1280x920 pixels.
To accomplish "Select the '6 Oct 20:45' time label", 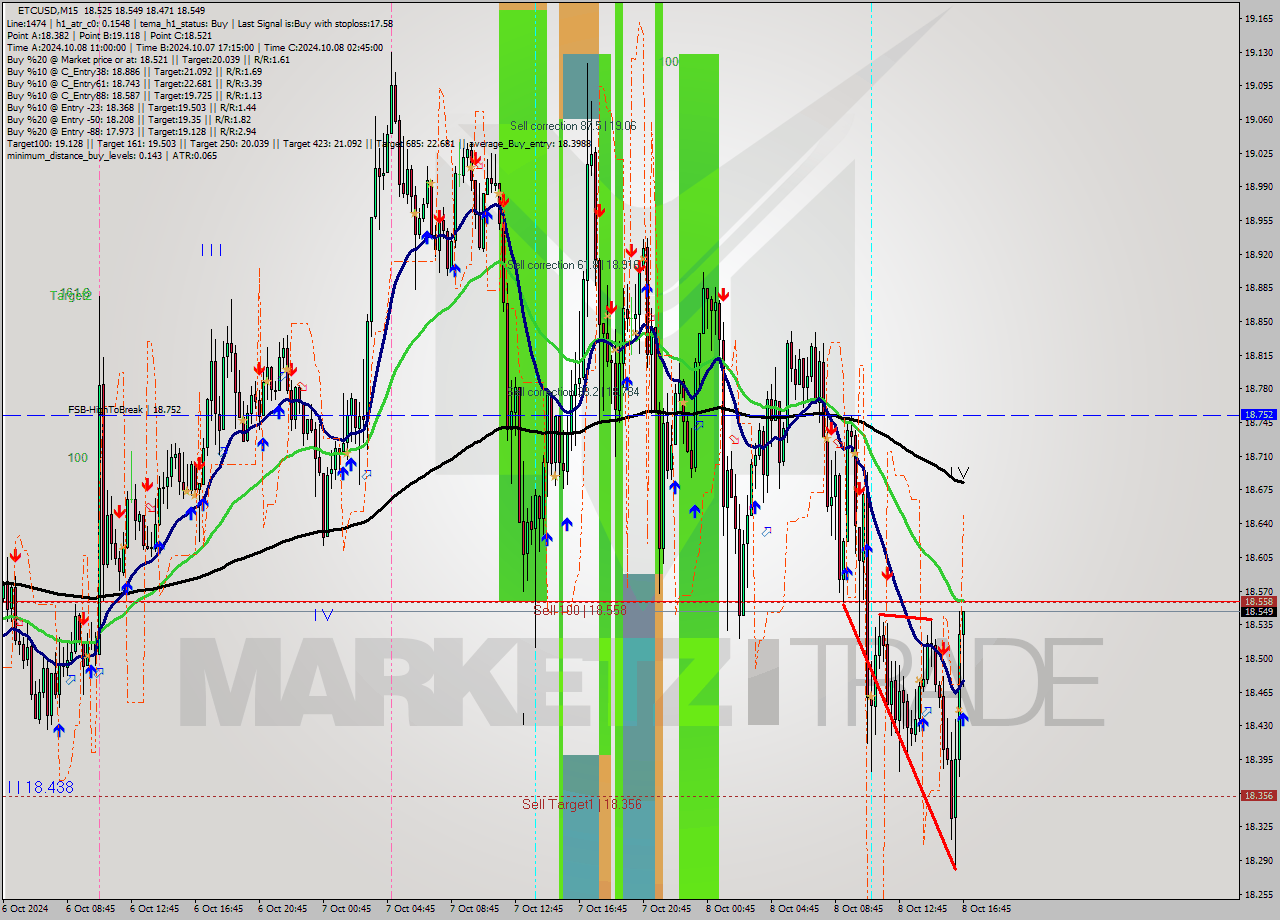I will [x=284, y=909].
